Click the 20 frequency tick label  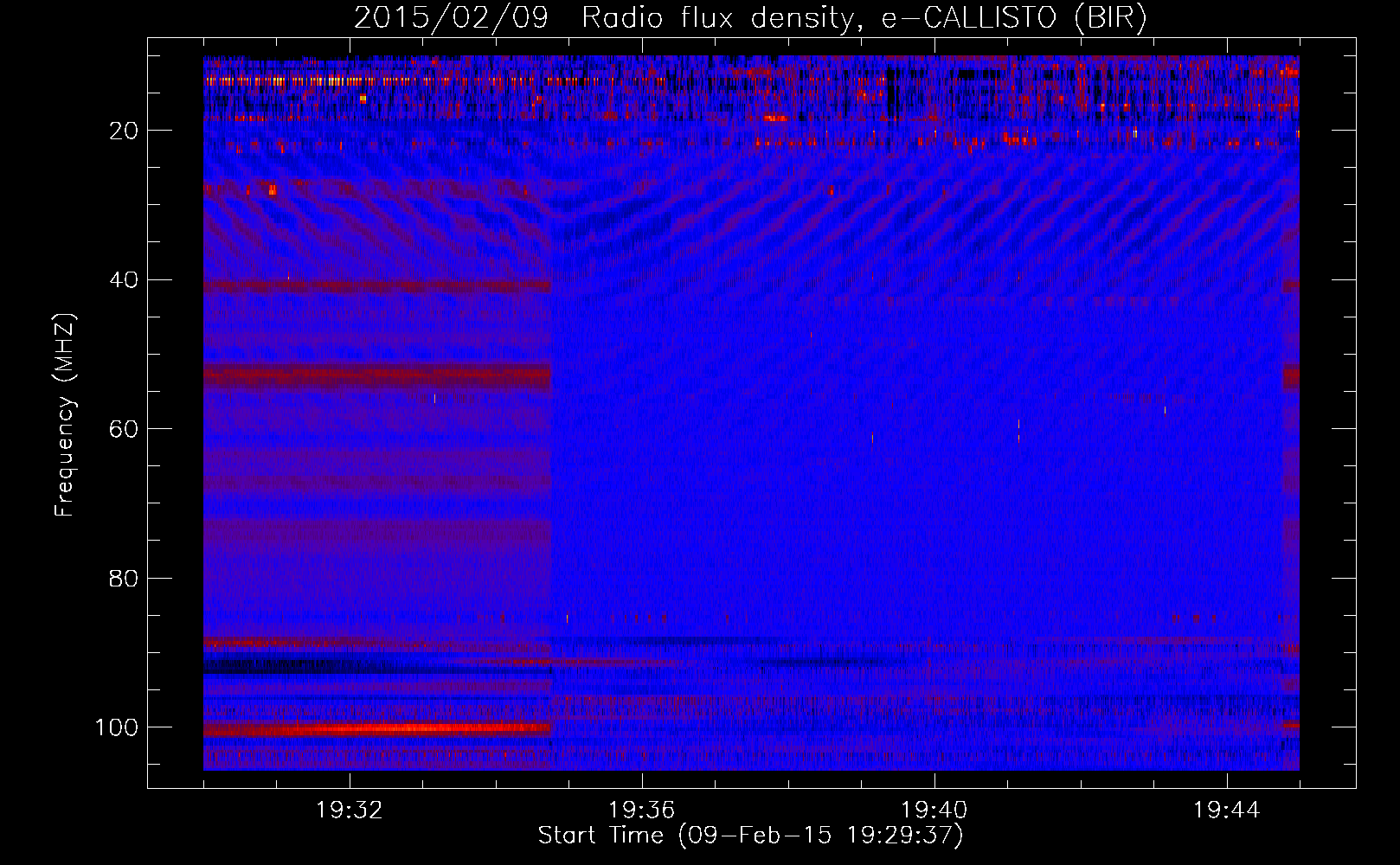pos(125,131)
